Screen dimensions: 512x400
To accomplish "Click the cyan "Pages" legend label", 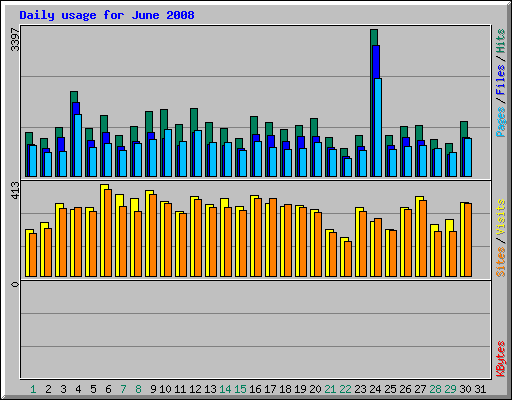I will tap(500, 122).
